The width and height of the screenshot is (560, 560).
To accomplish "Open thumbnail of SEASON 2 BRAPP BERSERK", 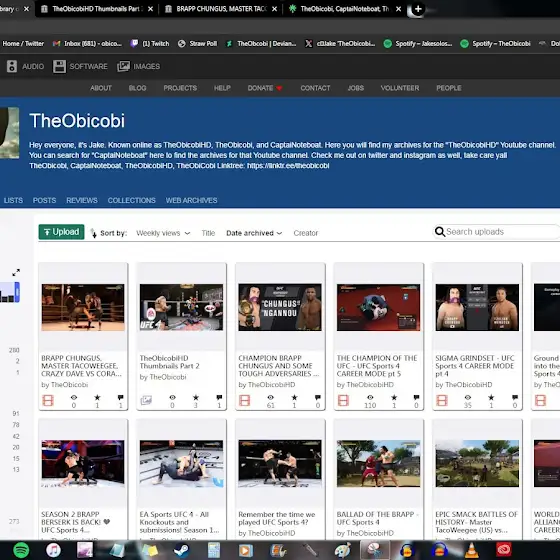I will pos(83,463).
